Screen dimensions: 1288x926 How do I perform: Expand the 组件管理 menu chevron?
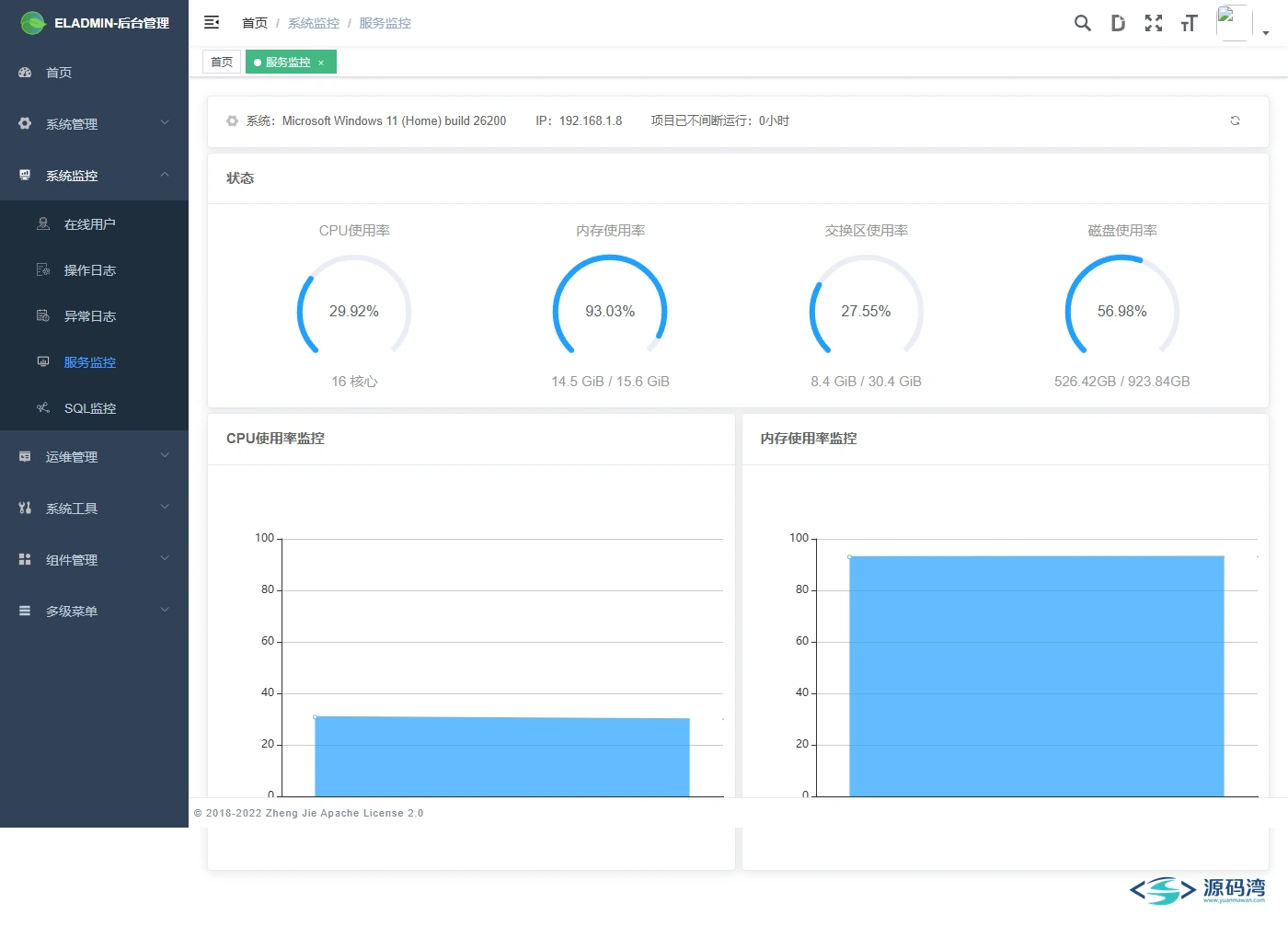click(x=165, y=558)
